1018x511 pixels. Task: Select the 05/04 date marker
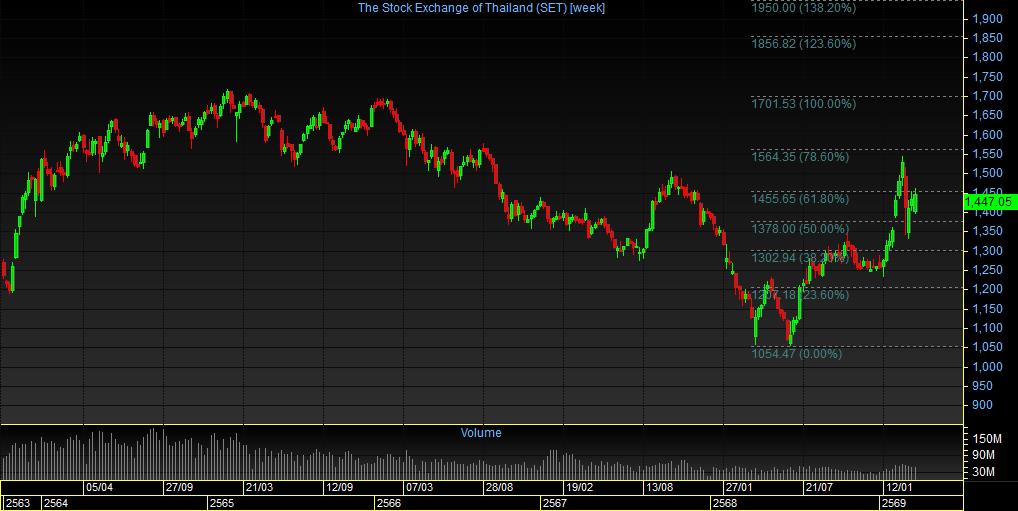click(99, 487)
